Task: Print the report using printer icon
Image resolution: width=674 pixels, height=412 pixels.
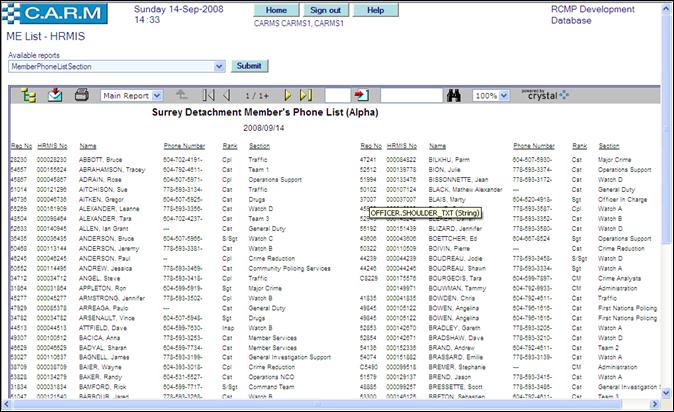Action: tap(82, 95)
